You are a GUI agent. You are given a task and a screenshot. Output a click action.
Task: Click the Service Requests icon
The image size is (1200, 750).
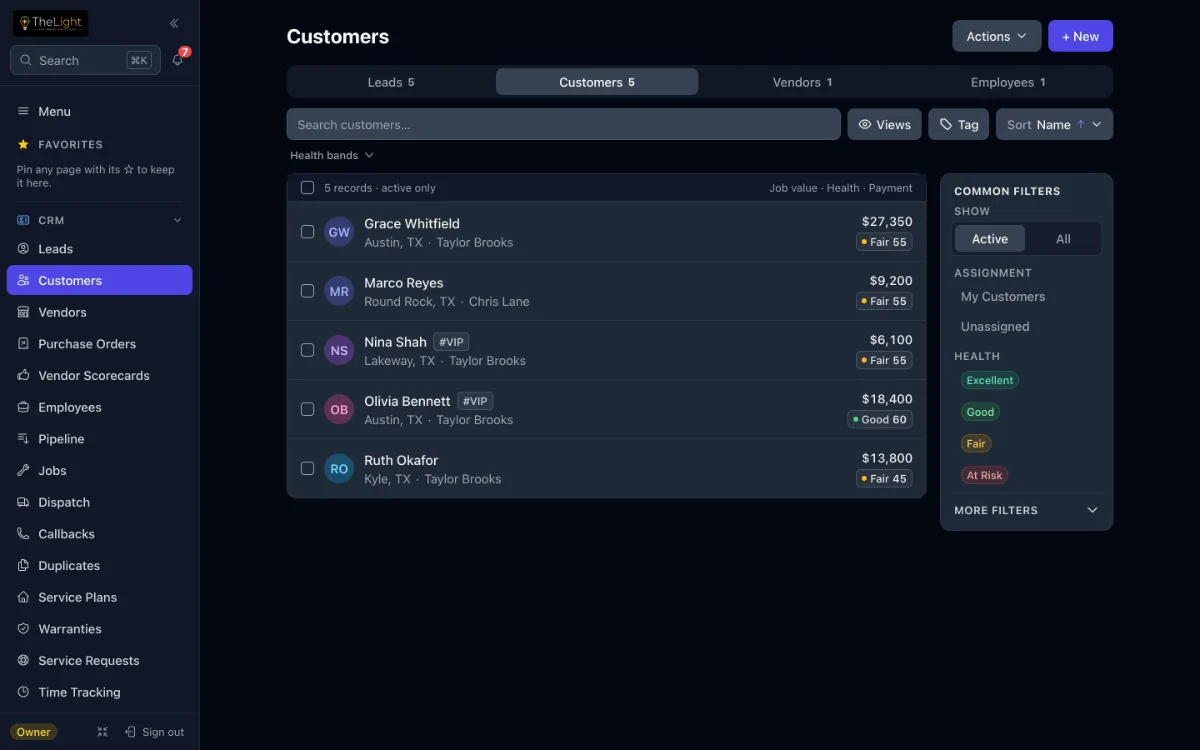(23, 661)
